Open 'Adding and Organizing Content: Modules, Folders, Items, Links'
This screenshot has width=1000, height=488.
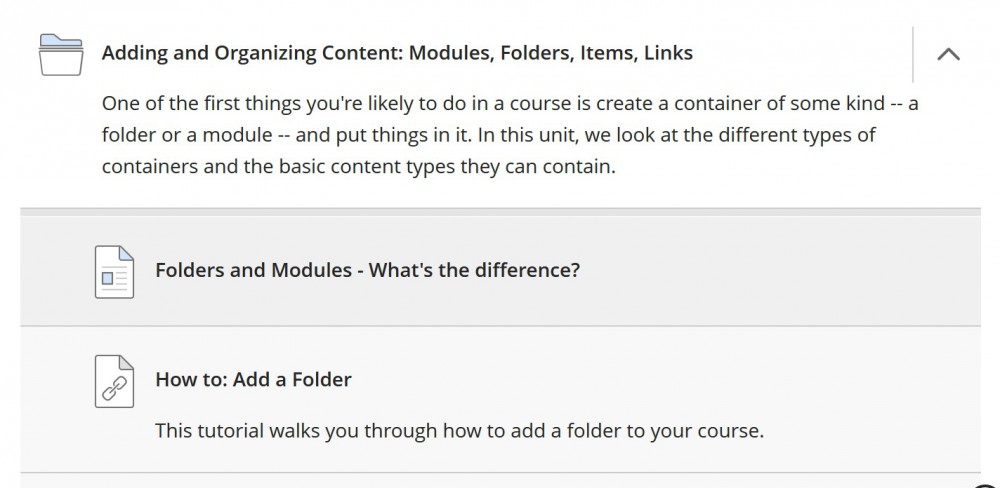[x=397, y=53]
